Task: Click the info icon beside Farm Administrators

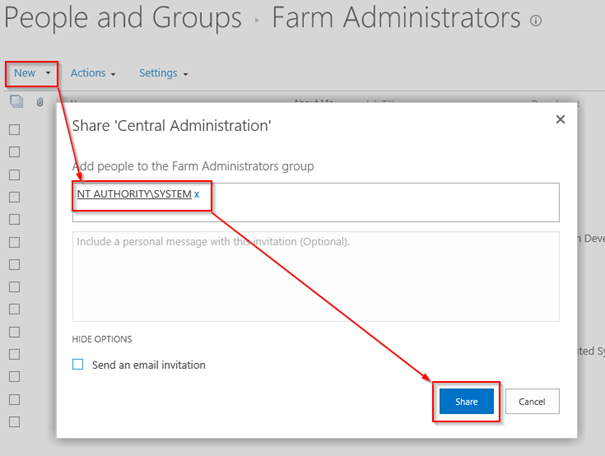Action: [536, 20]
